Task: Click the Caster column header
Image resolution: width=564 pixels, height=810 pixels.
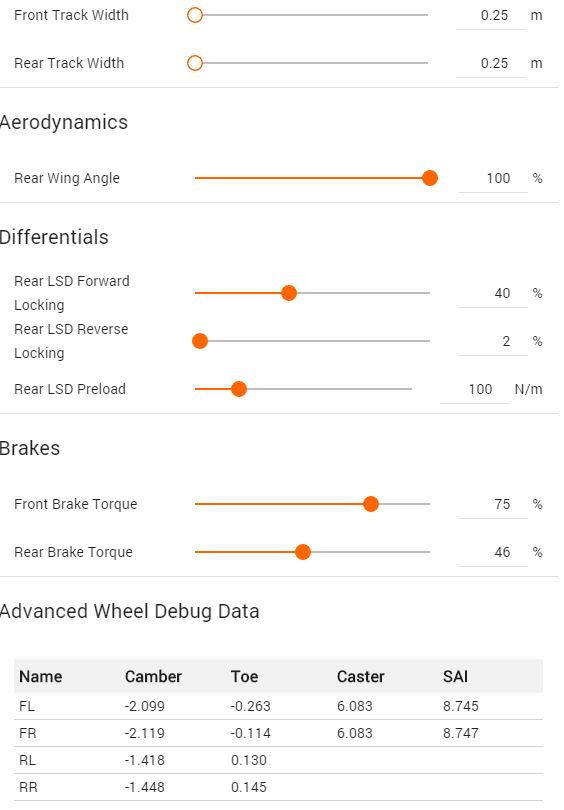Action: [361, 676]
